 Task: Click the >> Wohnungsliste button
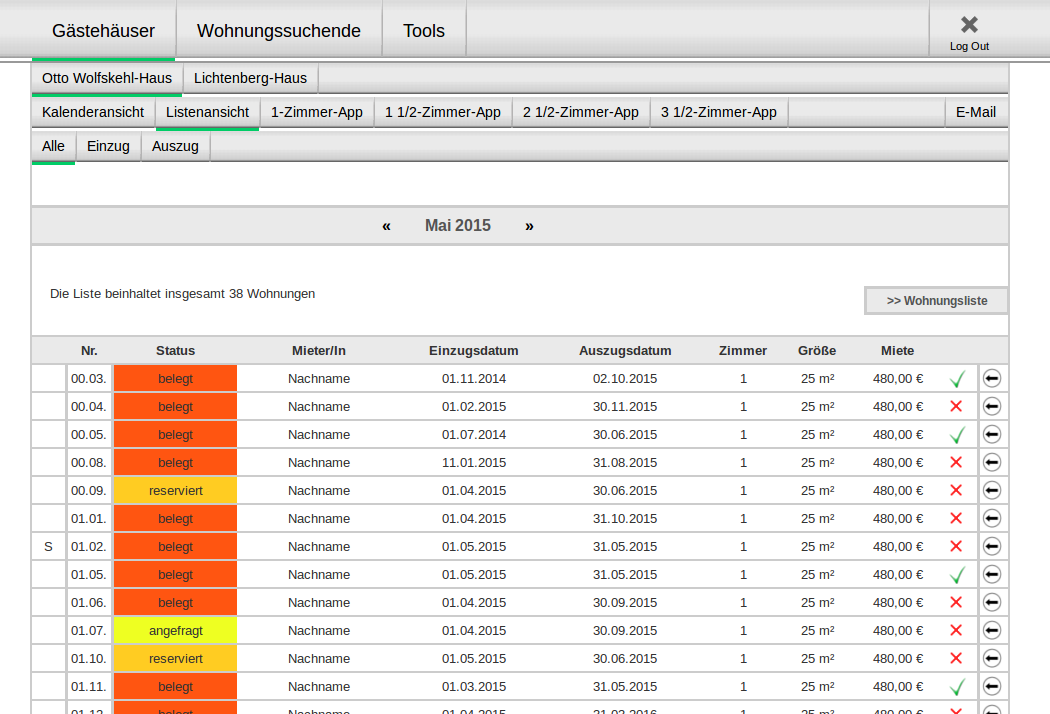point(936,301)
